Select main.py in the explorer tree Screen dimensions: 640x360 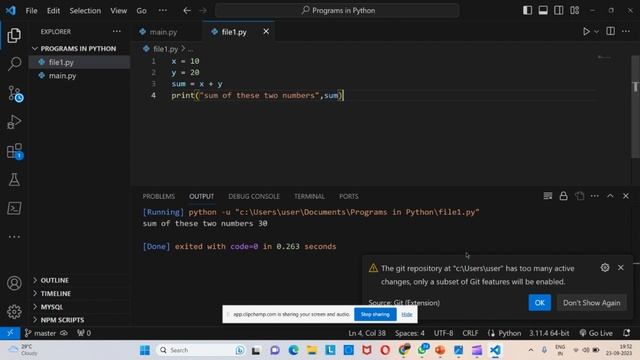point(80,76)
